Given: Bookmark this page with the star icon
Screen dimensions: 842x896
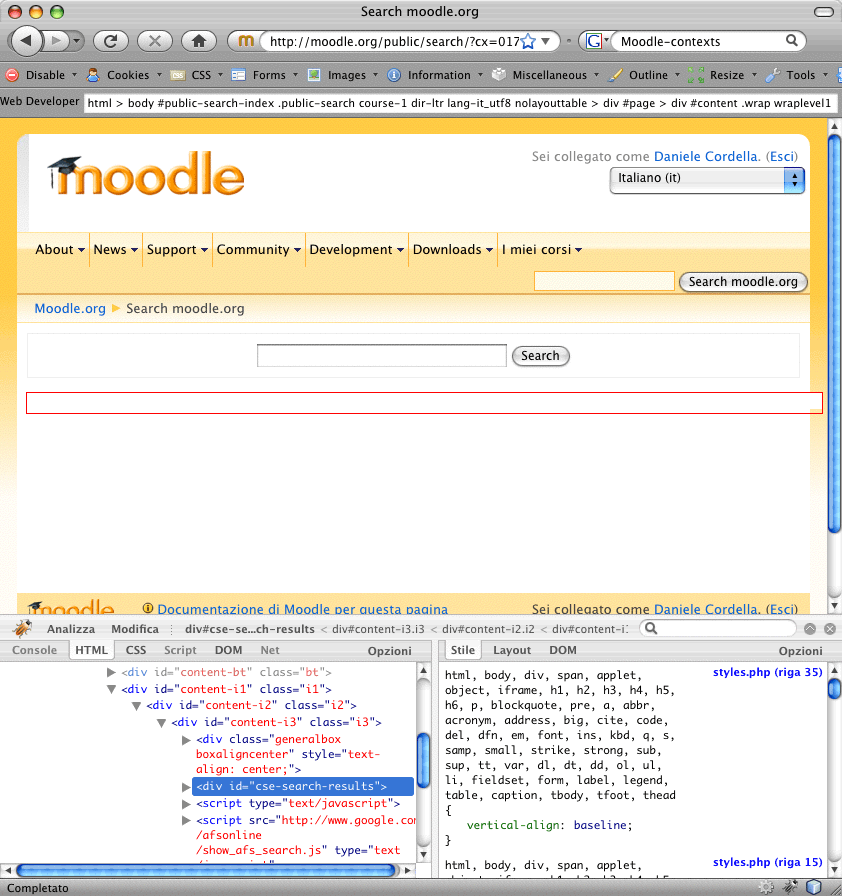Looking at the screenshot, I should (528, 41).
